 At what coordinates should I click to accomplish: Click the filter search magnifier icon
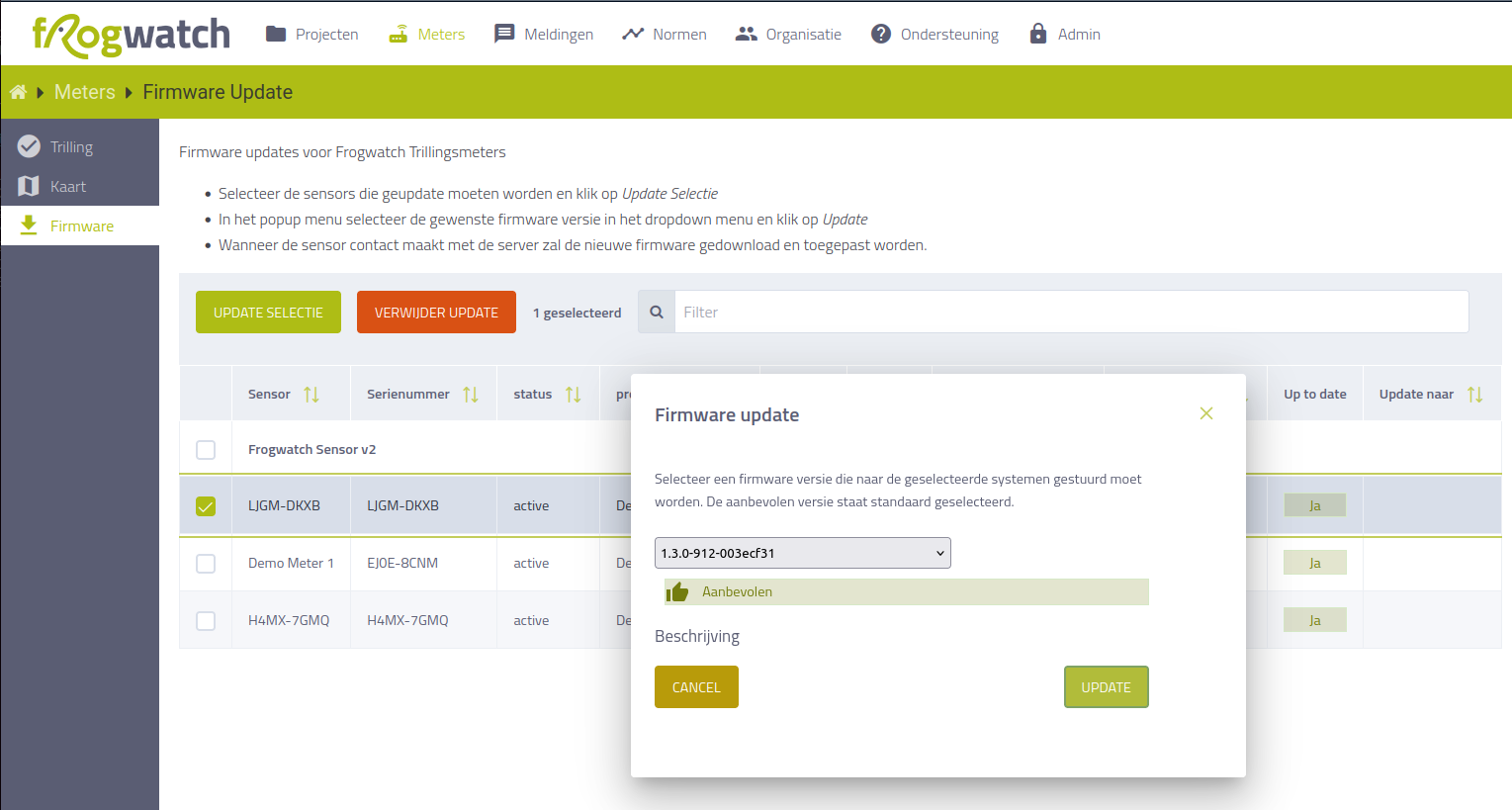click(657, 312)
